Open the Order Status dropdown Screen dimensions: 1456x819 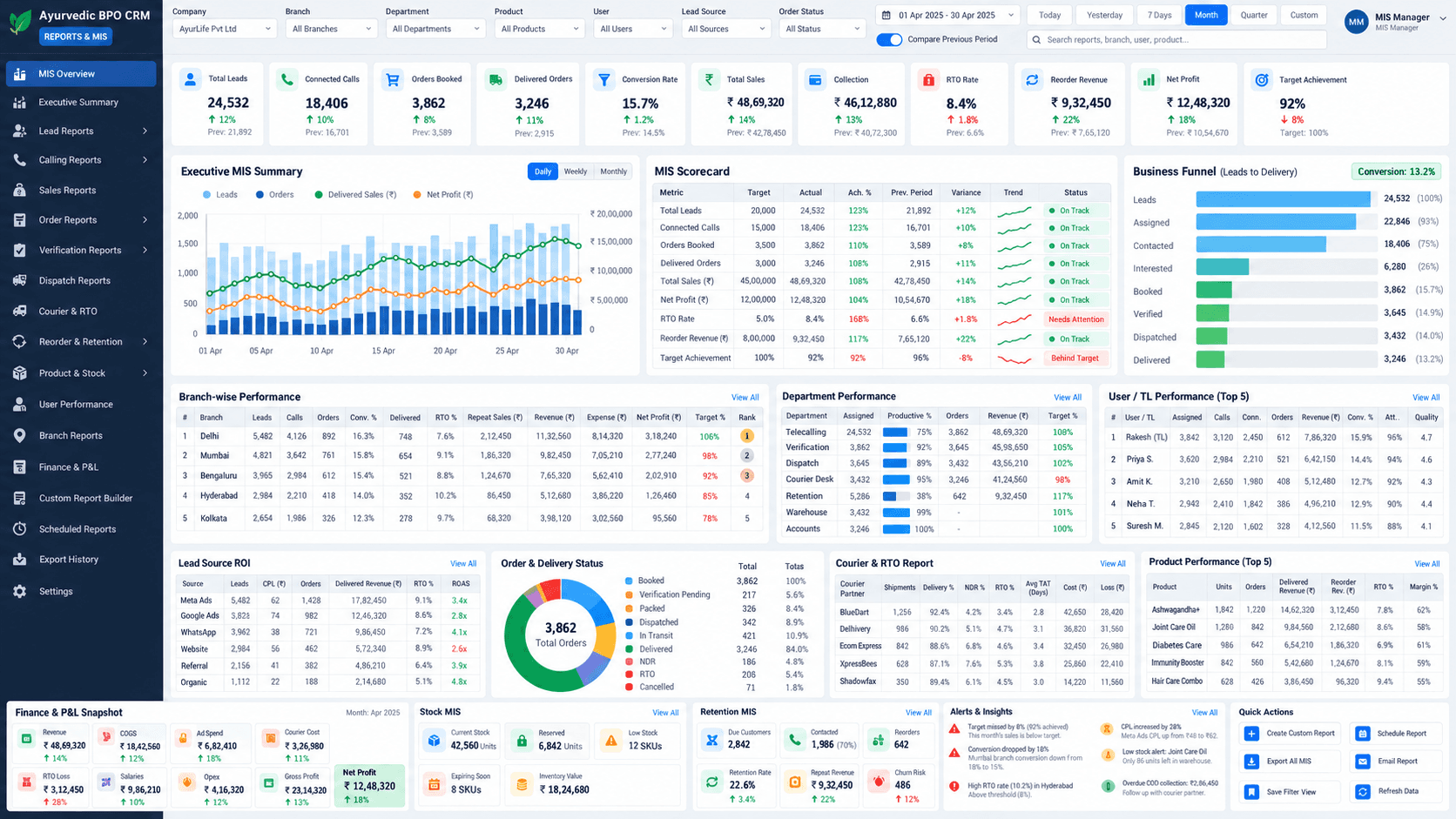pyautogui.click(x=821, y=29)
